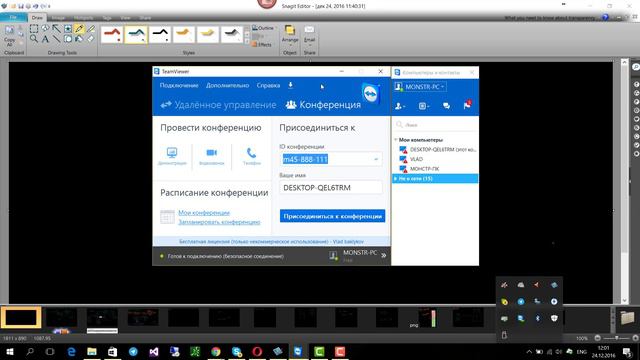The image size is (640, 360).
Task: Open the Email share dropdown
Action: [309, 36]
